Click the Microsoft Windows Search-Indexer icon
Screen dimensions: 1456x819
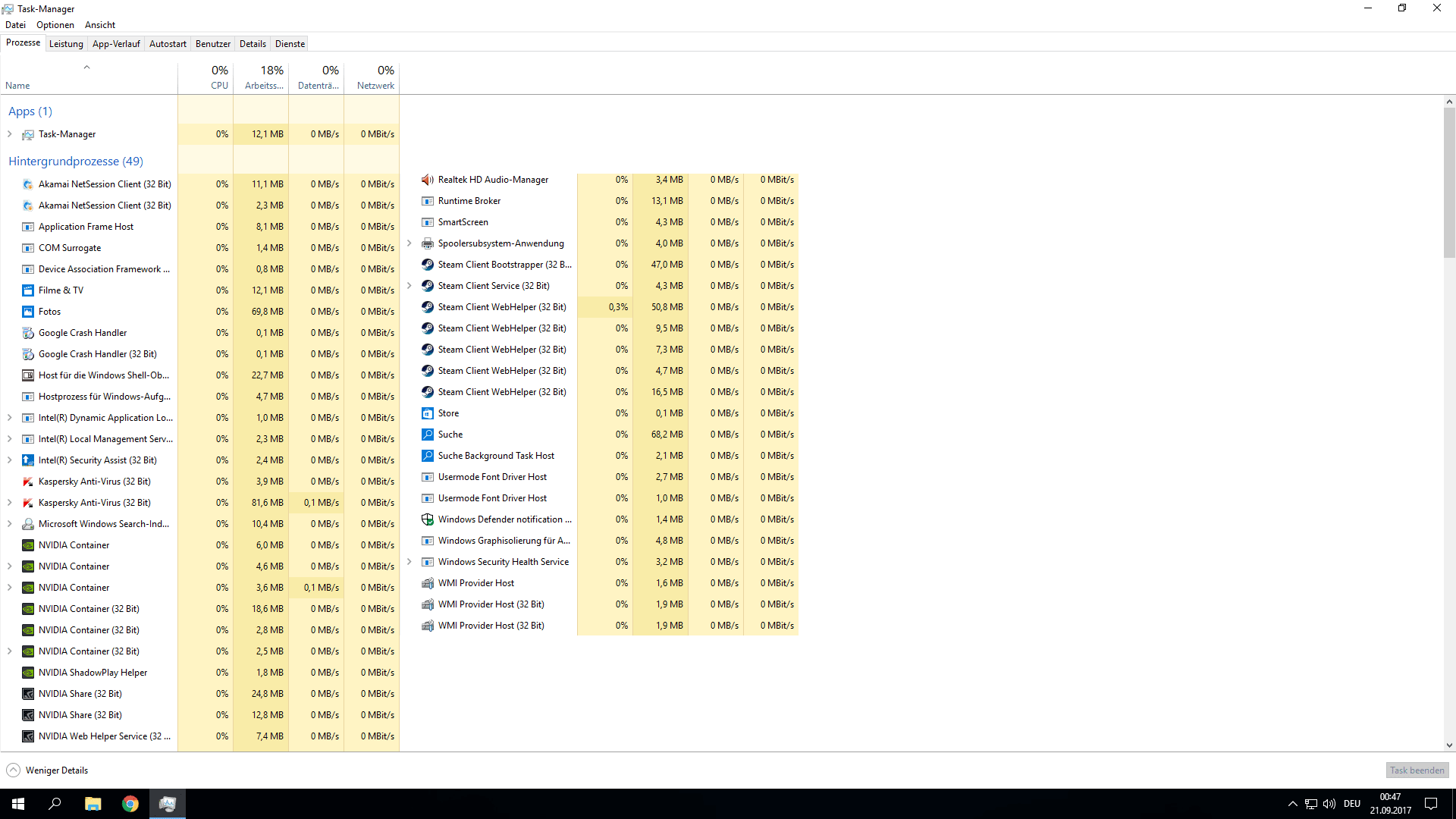point(28,524)
